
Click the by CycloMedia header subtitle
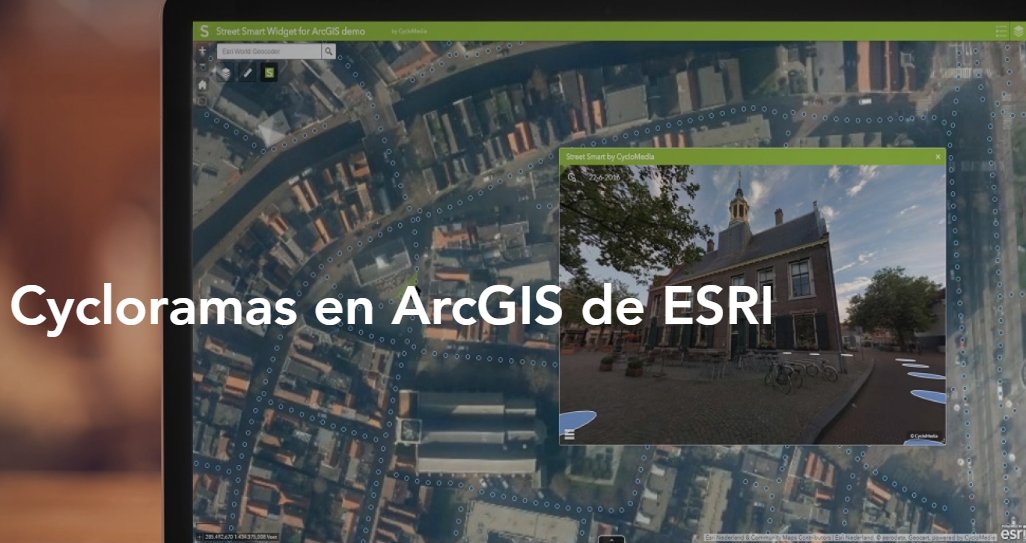411,31
